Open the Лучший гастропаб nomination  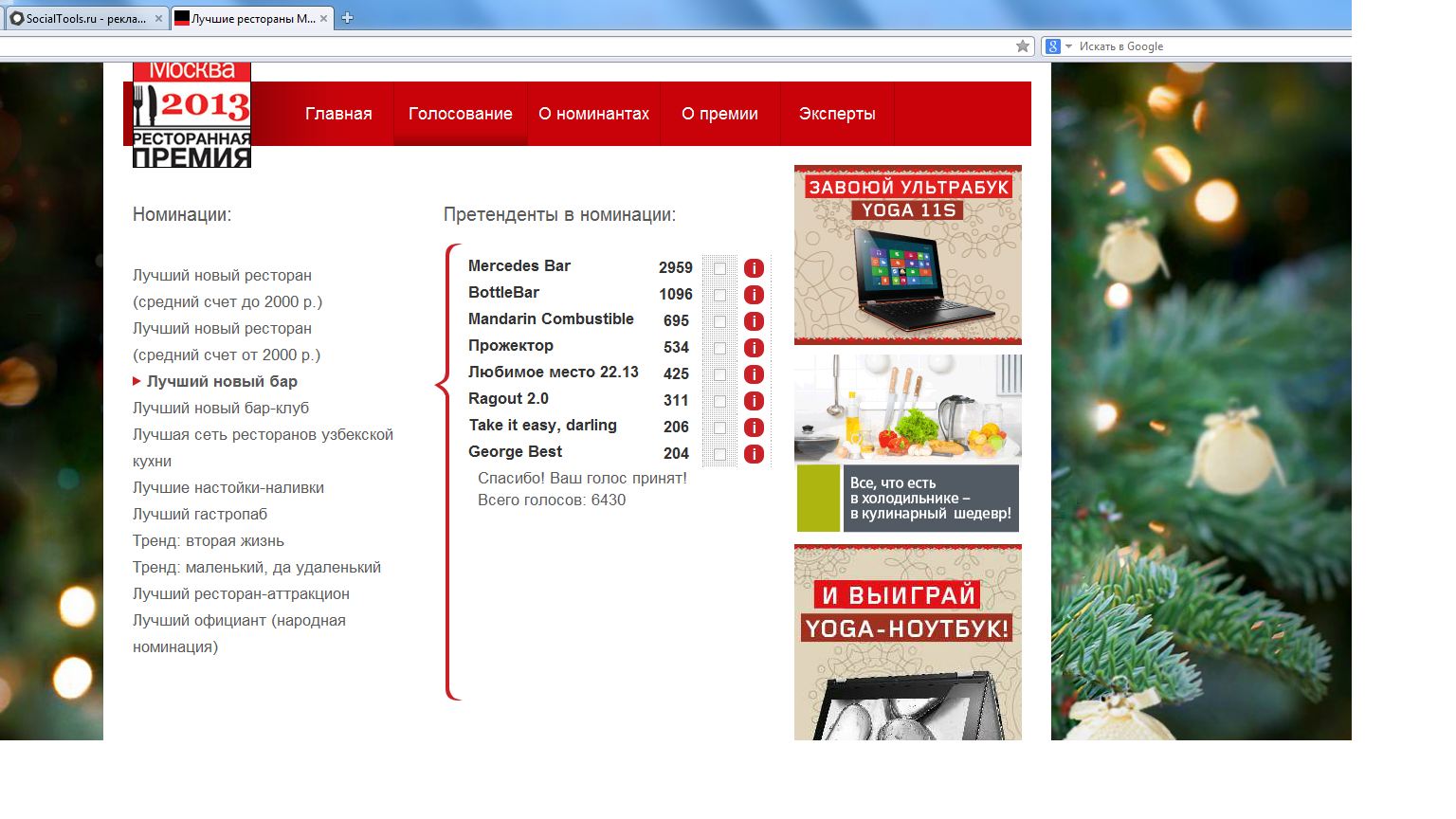pos(200,514)
